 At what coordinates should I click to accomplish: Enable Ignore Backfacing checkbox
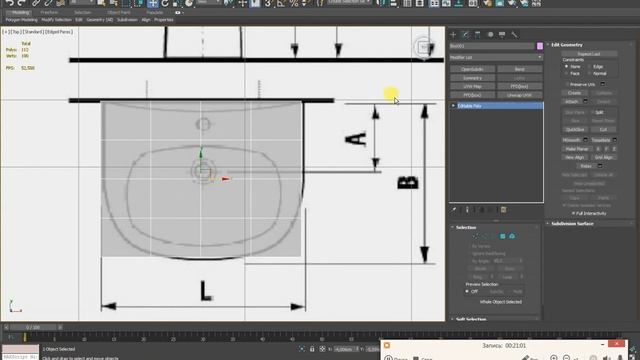pos(469,253)
